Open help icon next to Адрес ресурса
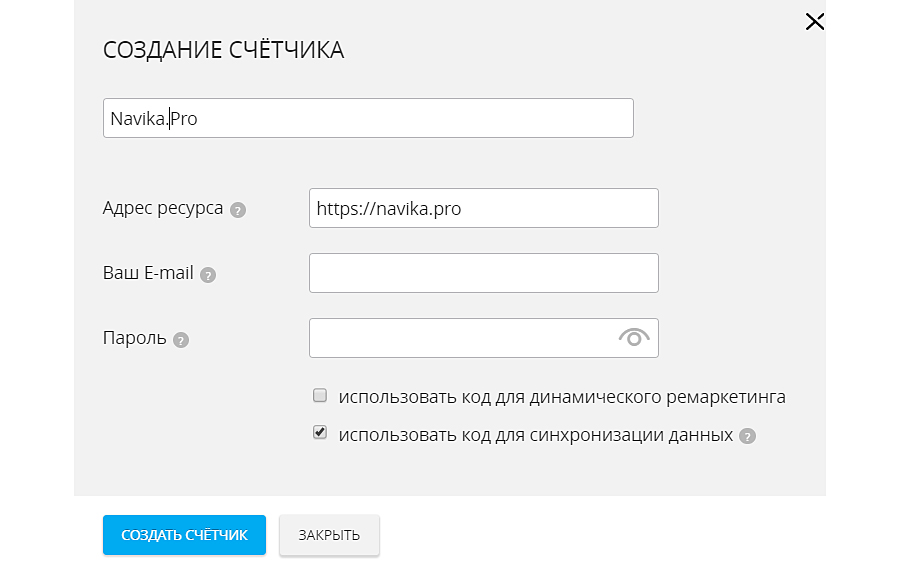The width and height of the screenshot is (900, 567). (x=238, y=210)
